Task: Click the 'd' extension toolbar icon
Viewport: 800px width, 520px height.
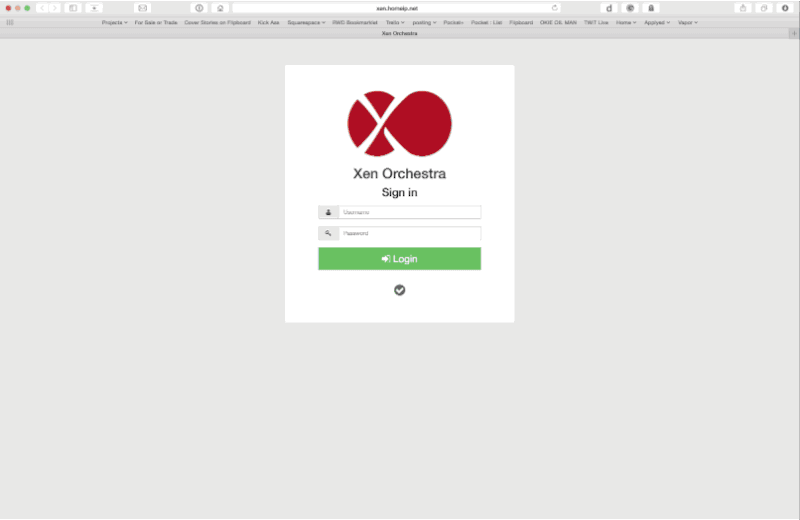Action: 609,8
